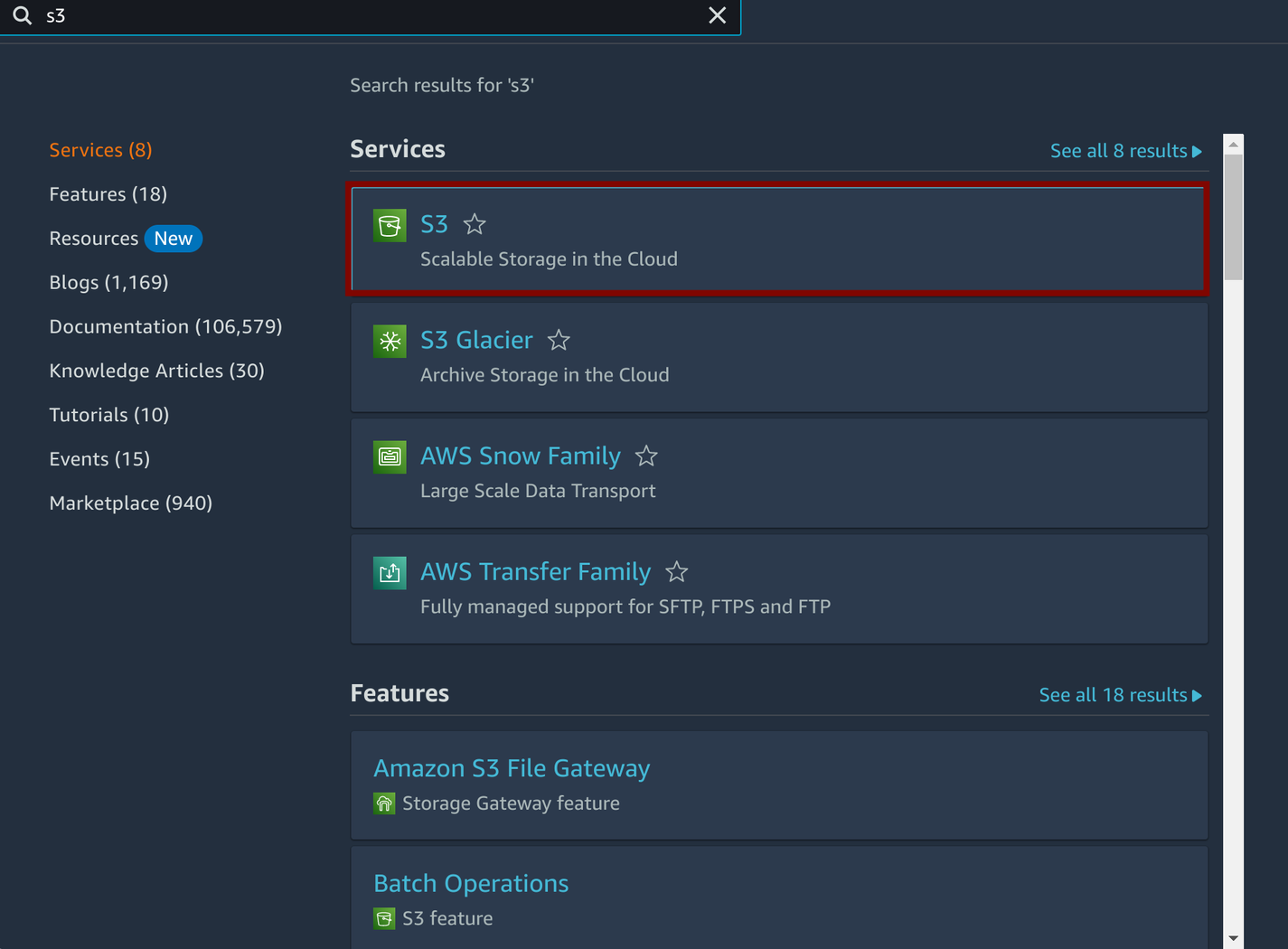
Task: Clear the search field via the X icon
Action: (717, 15)
